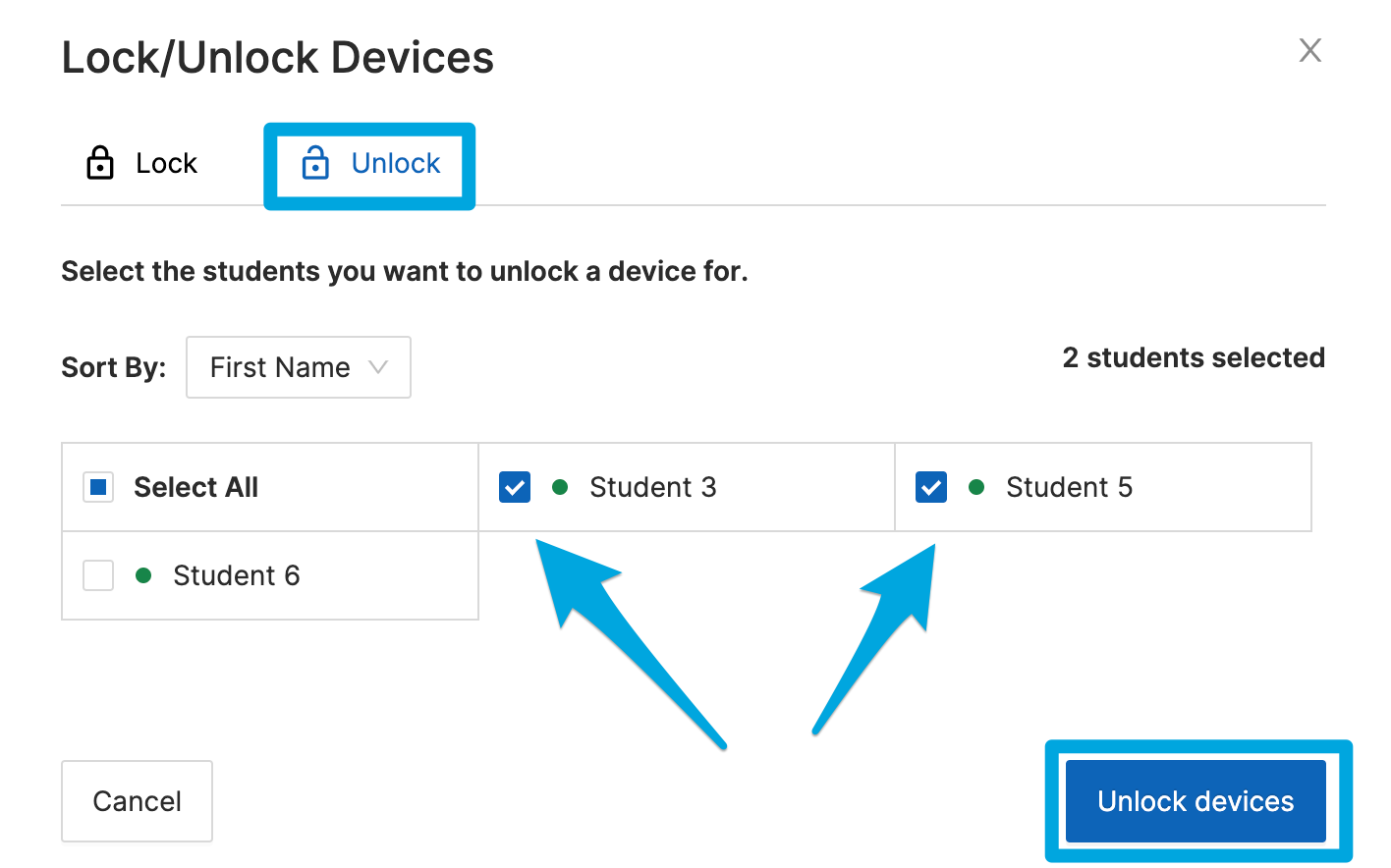Viewport: 1391px width, 868px height.
Task: Close the Lock/Unlock Devices dialog
Action: click(1310, 50)
